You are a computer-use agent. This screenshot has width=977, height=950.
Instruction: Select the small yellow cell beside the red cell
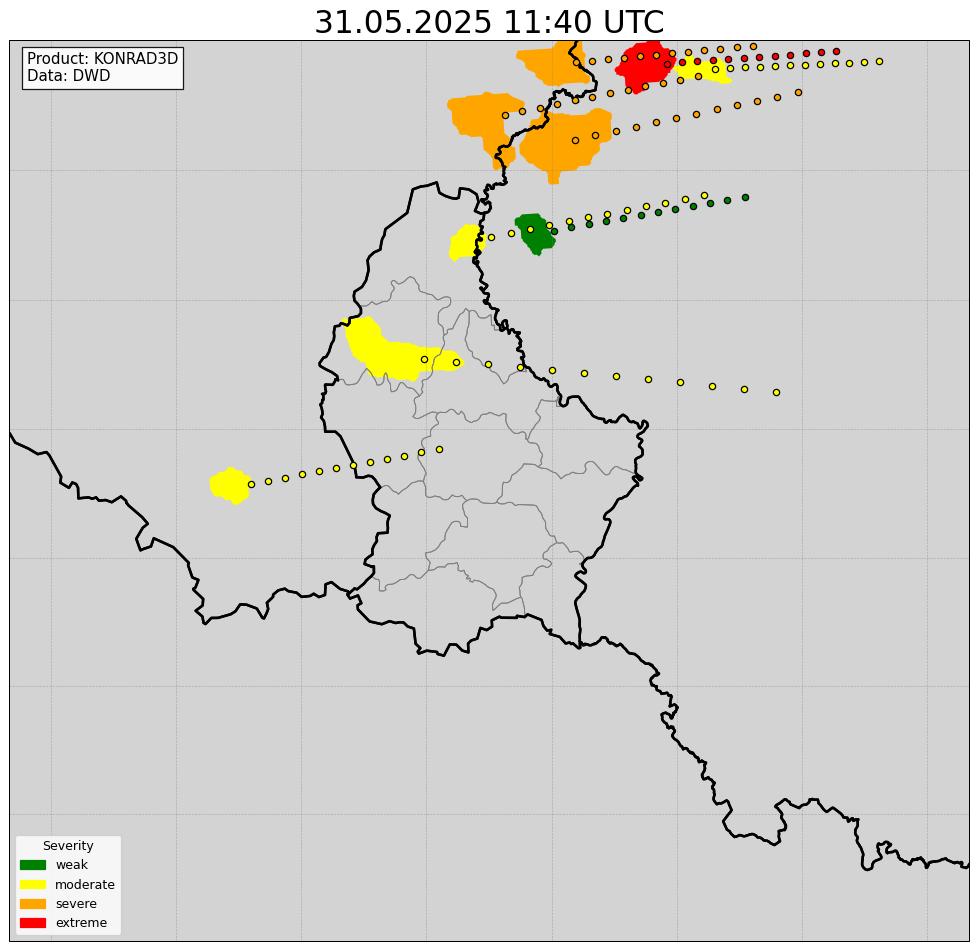click(x=704, y=70)
